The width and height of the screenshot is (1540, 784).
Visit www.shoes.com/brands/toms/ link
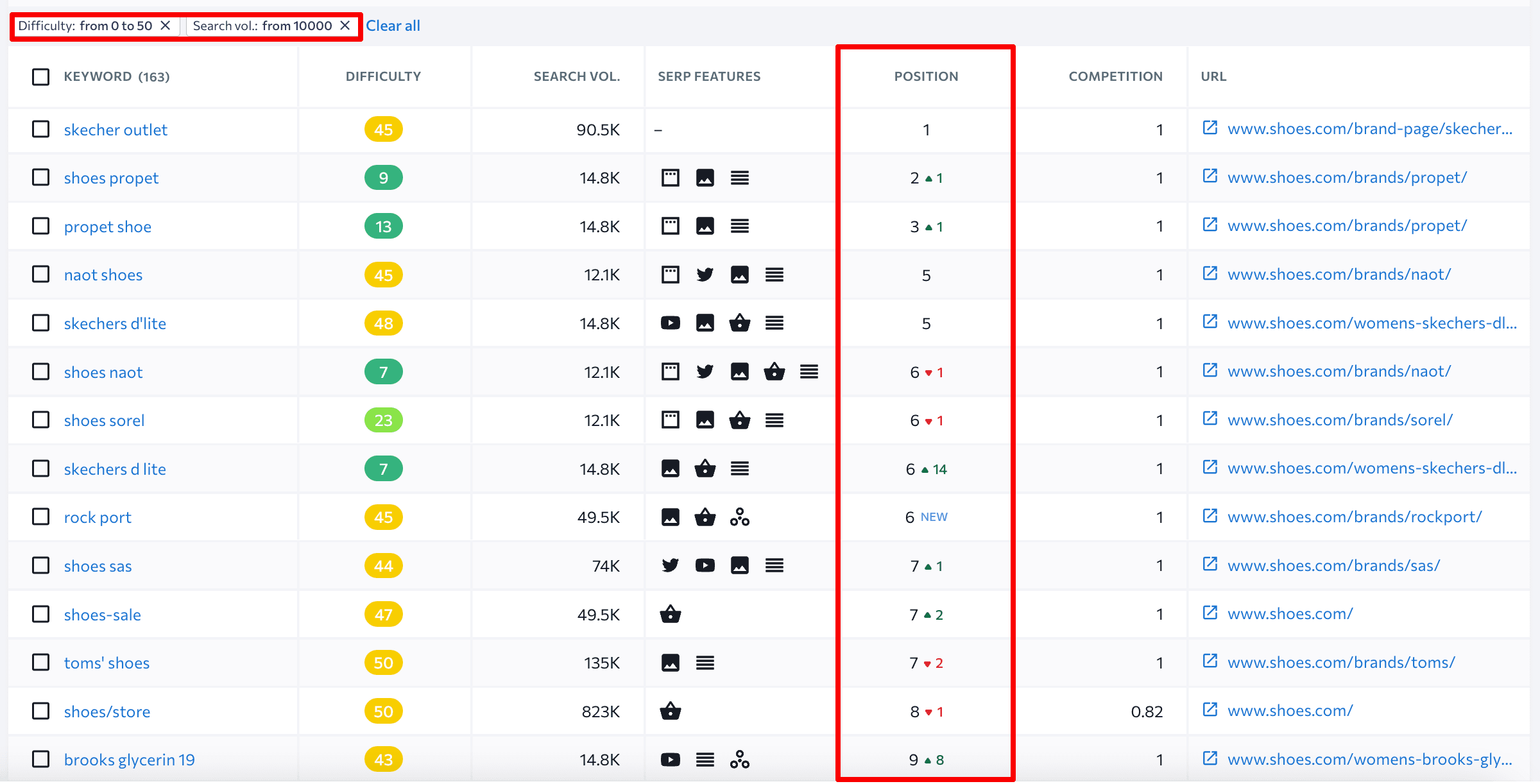tap(1341, 662)
